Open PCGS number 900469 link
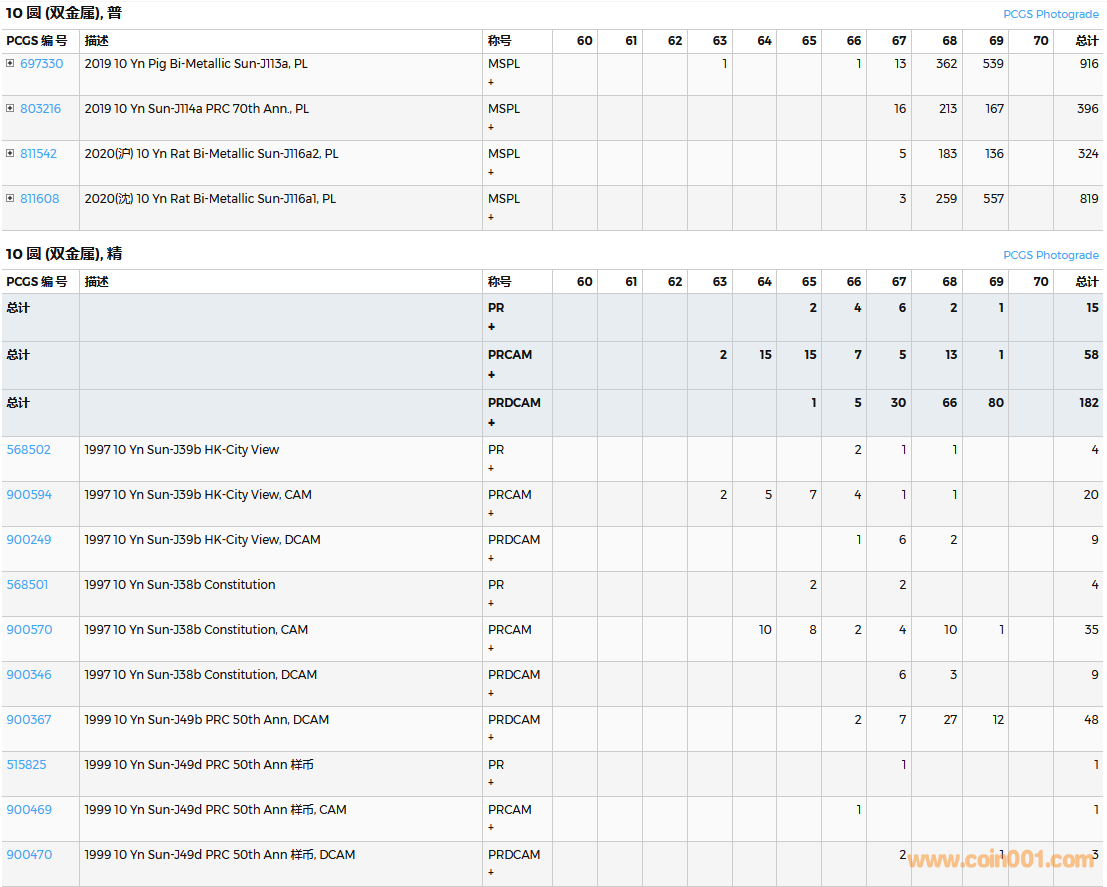The image size is (1107, 887). (29, 810)
